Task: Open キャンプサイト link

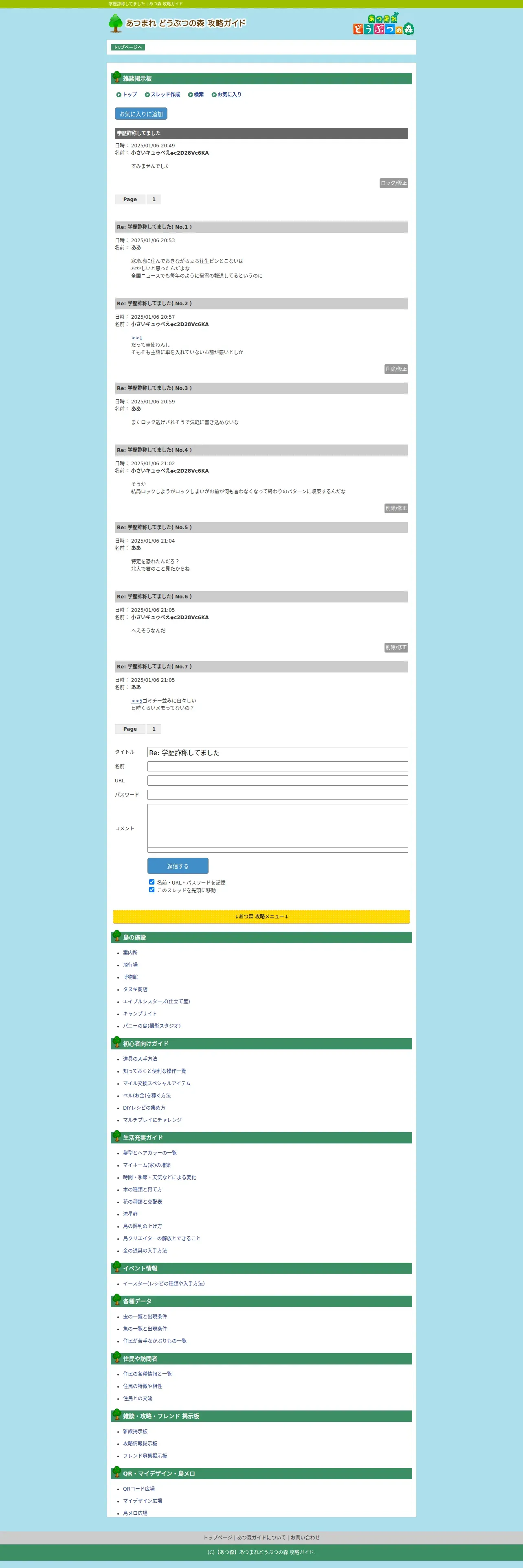Action: [x=140, y=1014]
